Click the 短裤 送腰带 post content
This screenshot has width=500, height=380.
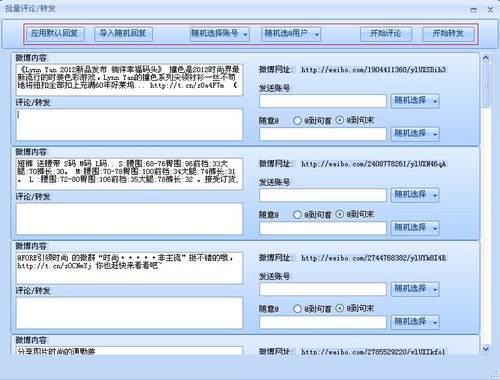[129, 174]
